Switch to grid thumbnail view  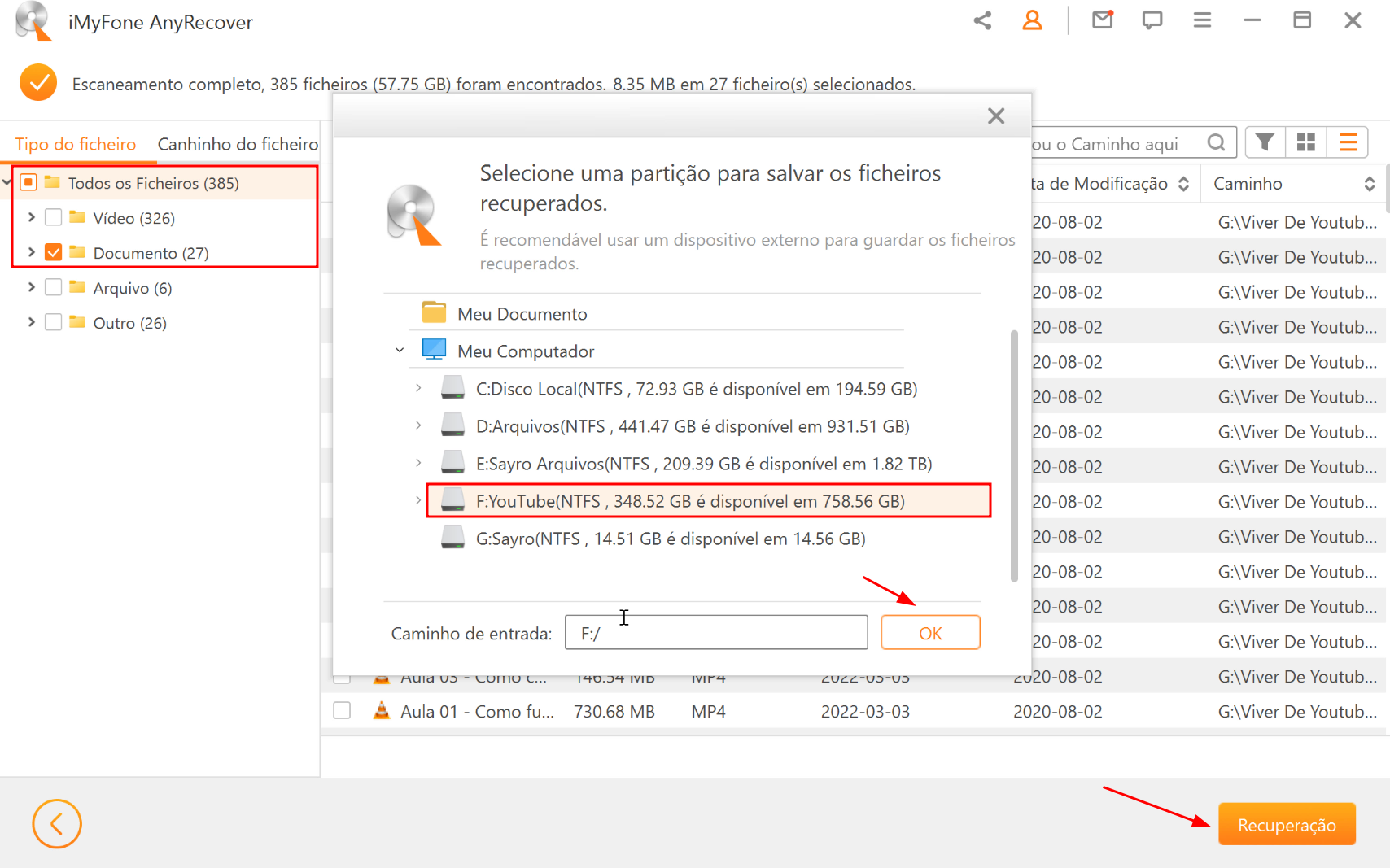[x=1306, y=142]
